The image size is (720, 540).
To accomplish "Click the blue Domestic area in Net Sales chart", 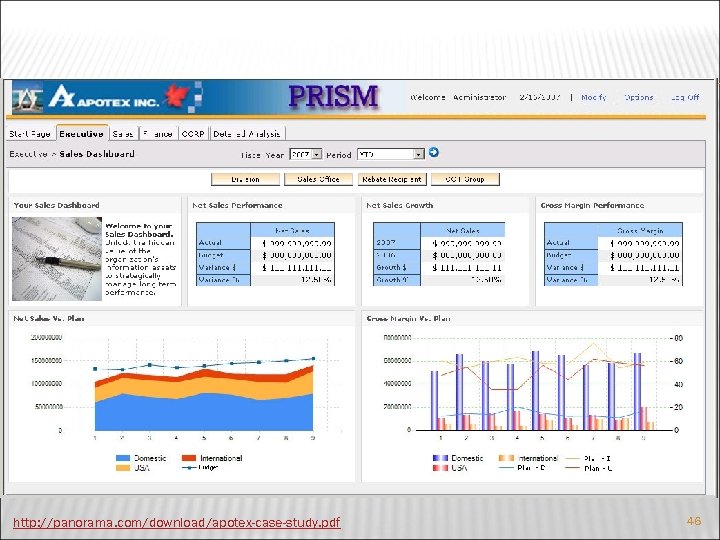I will click(204, 413).
